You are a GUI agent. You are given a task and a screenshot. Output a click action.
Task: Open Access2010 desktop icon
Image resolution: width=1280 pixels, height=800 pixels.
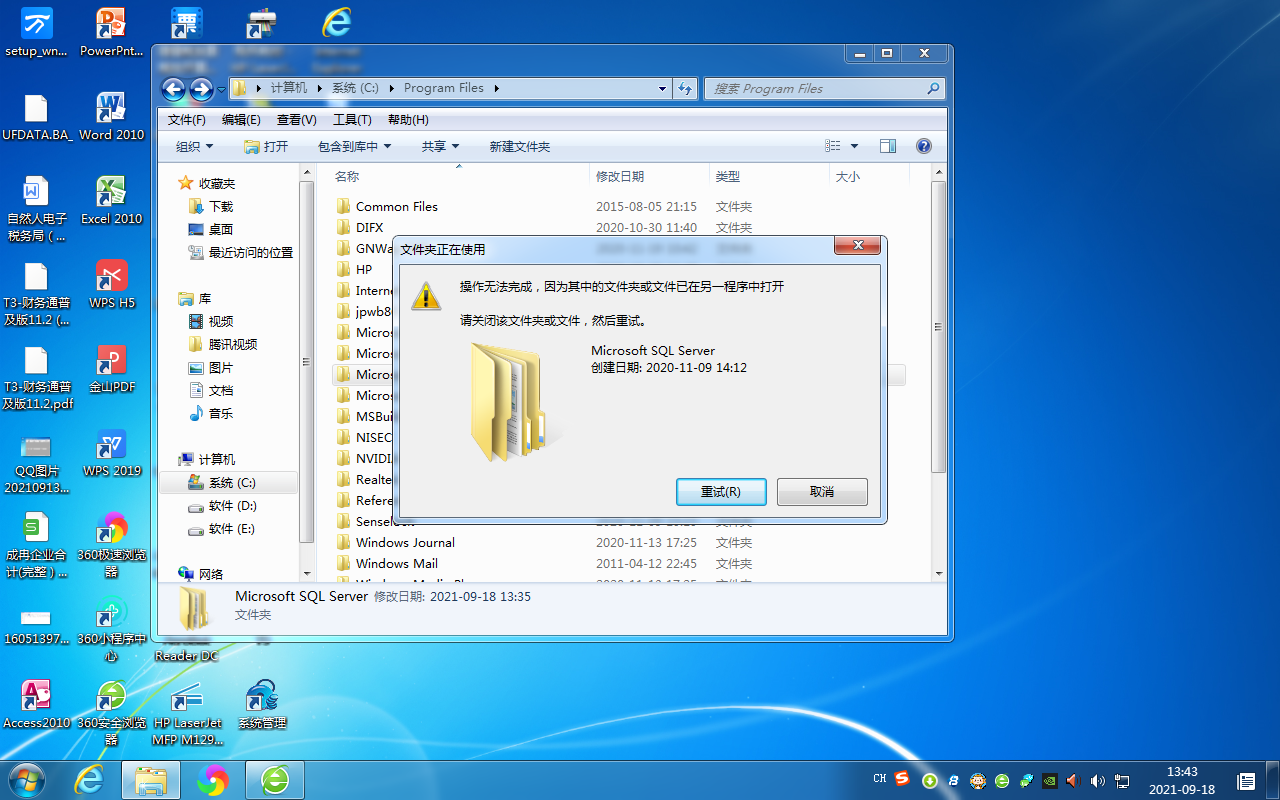click(36, 704)
